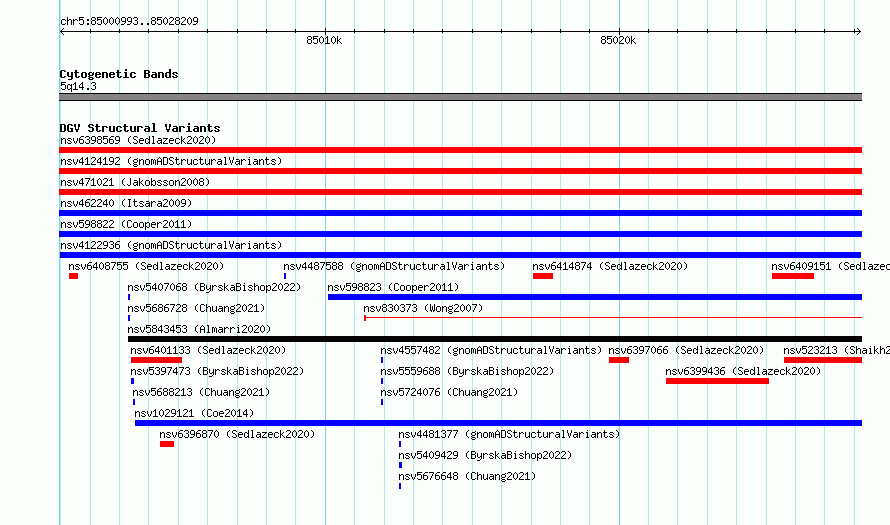Select the red bar under nsv4124192
The height and width of the screenshot is (525, 890).
pyautogui.click(x=460, y=171)
